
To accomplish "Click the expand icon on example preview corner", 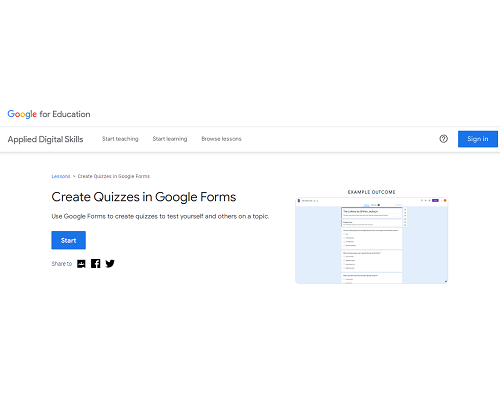I will pyautogui.click(x=446, y=281).
